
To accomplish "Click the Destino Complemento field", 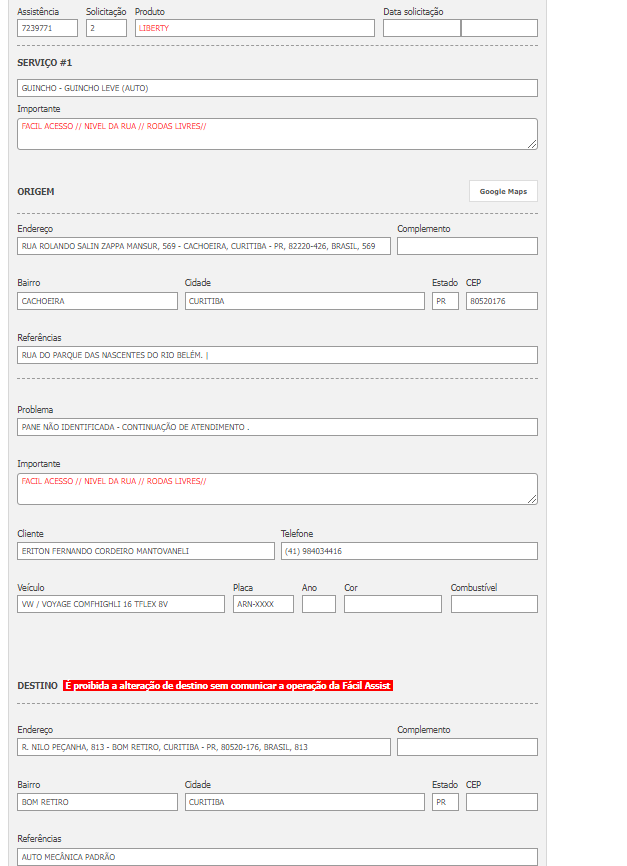I will [x=467, y=747].
